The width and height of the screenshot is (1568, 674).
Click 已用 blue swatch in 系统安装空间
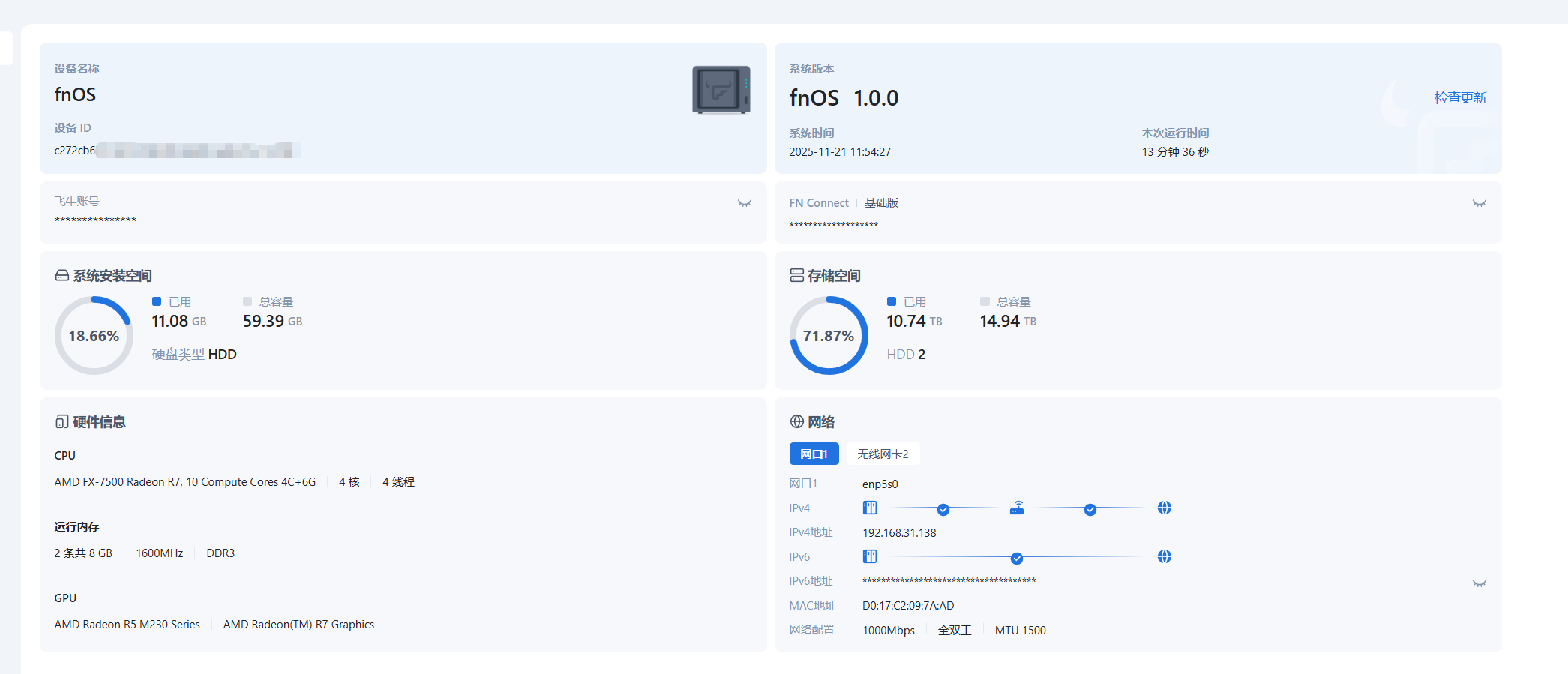coord(157,301)
